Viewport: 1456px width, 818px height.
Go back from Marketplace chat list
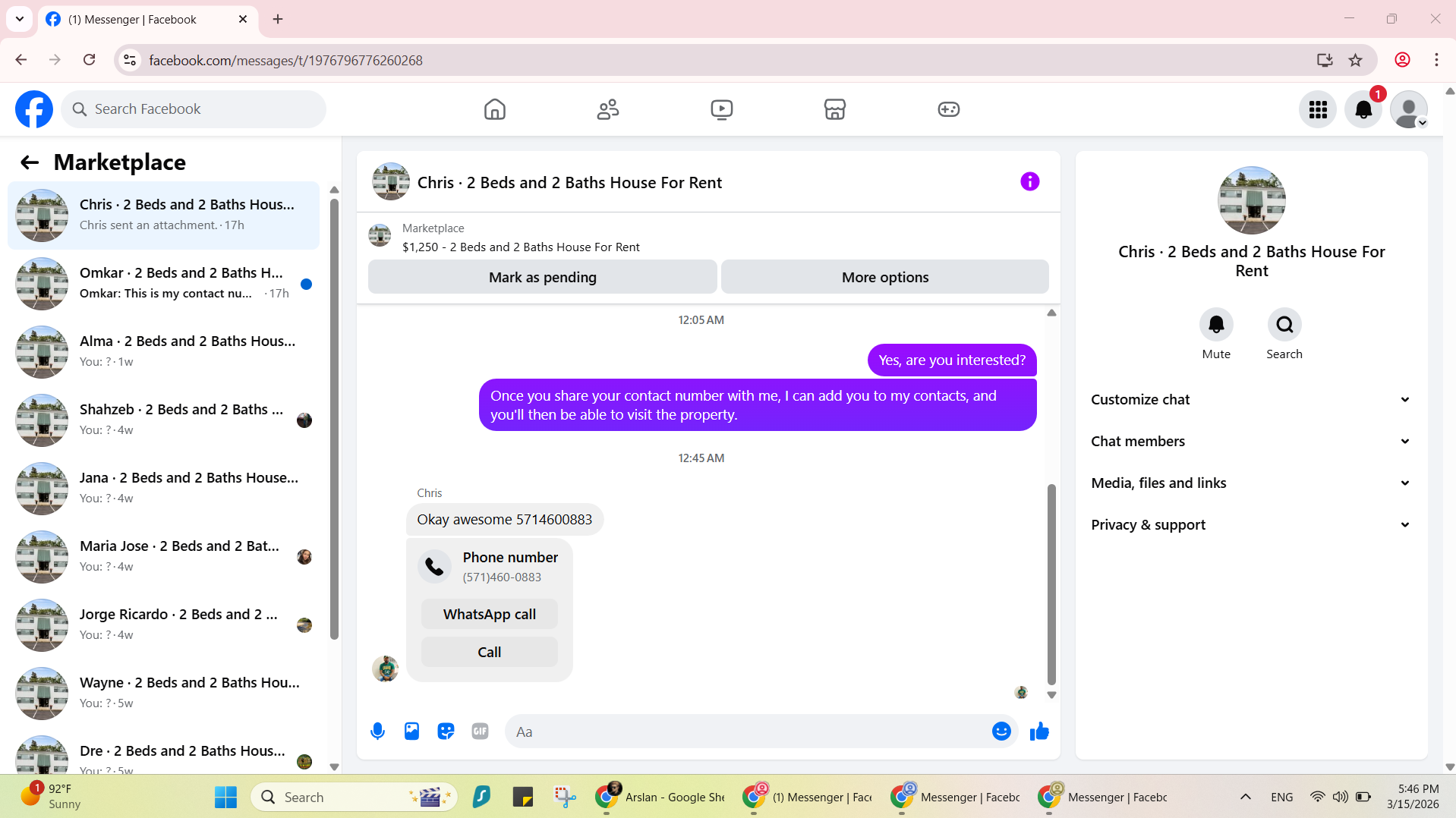click(x=30, y=162)
